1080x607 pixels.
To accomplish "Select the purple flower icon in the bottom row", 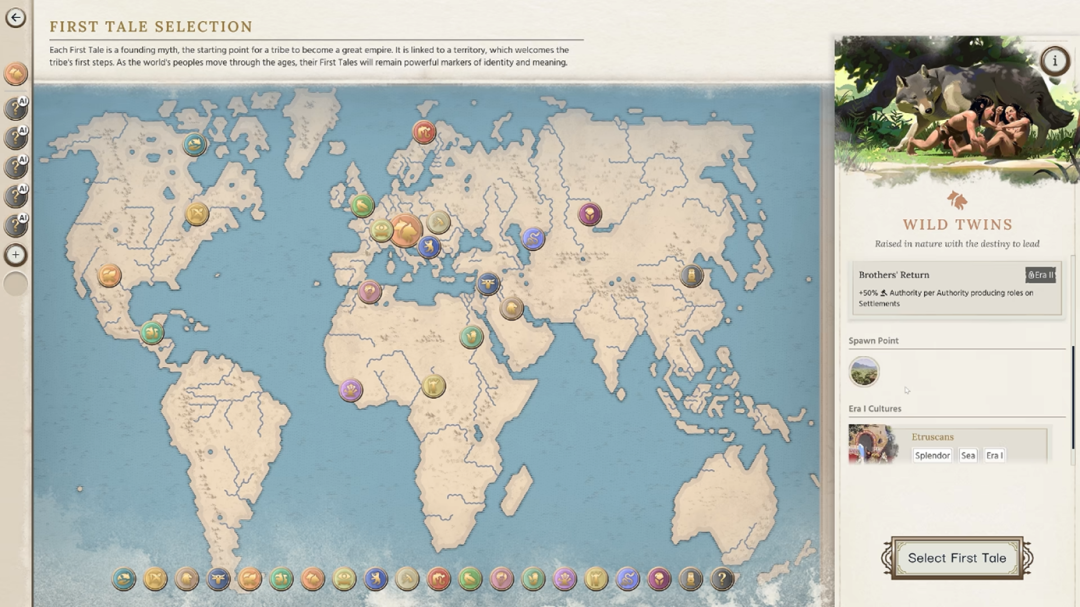I will [565, 579].
